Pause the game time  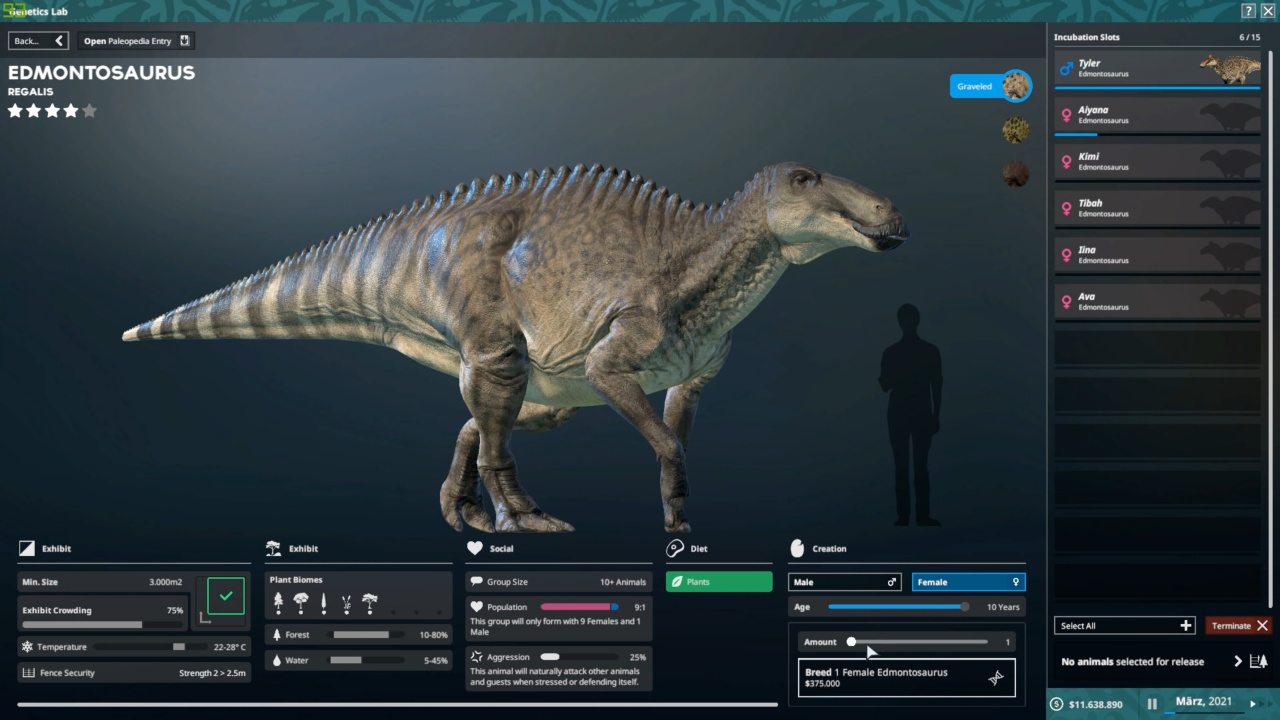1152,704
